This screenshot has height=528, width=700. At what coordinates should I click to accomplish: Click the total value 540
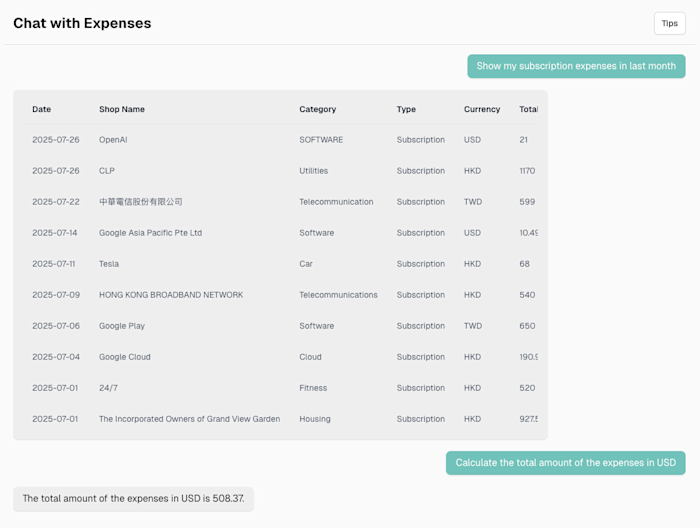527,295
